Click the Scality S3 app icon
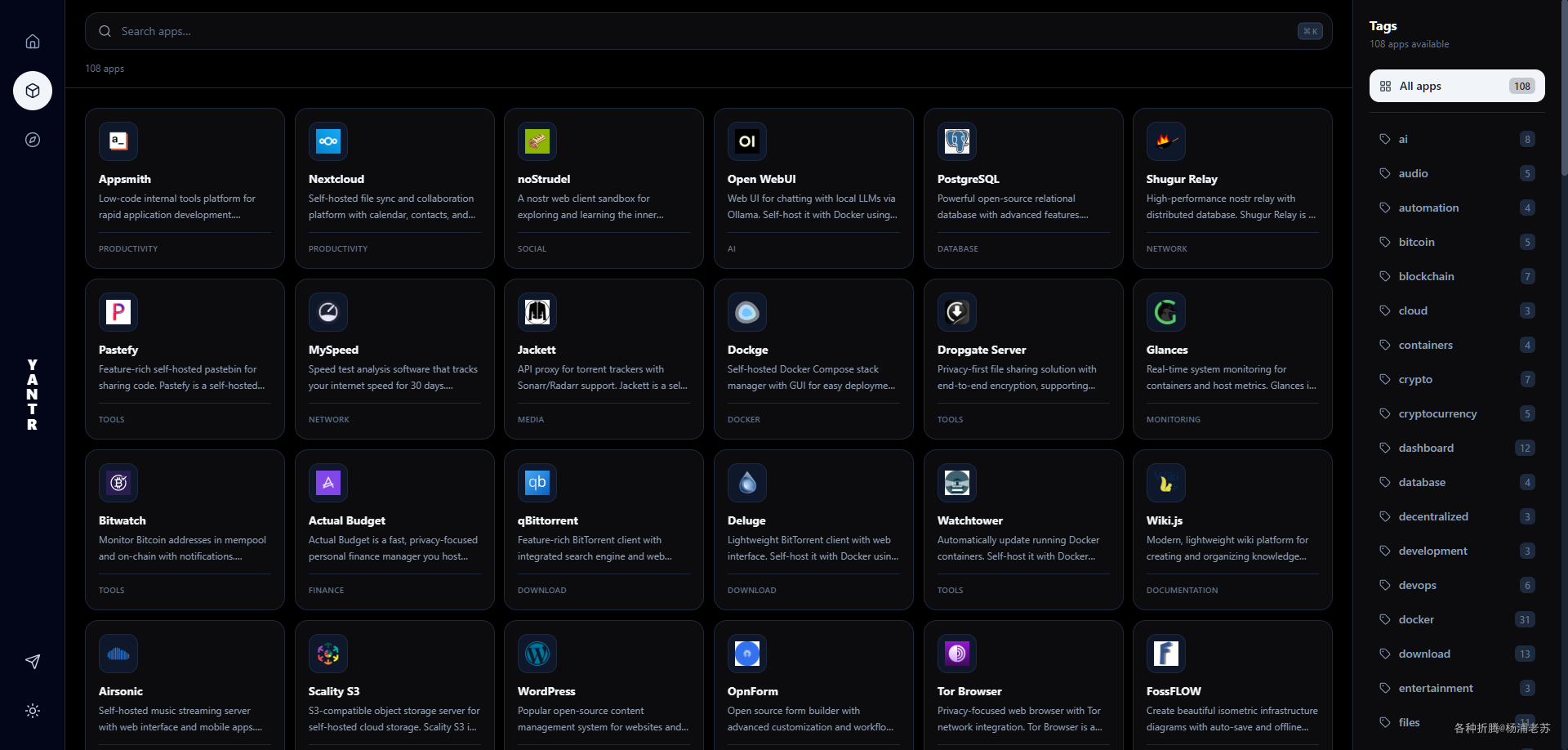 (x=328, y=654)
